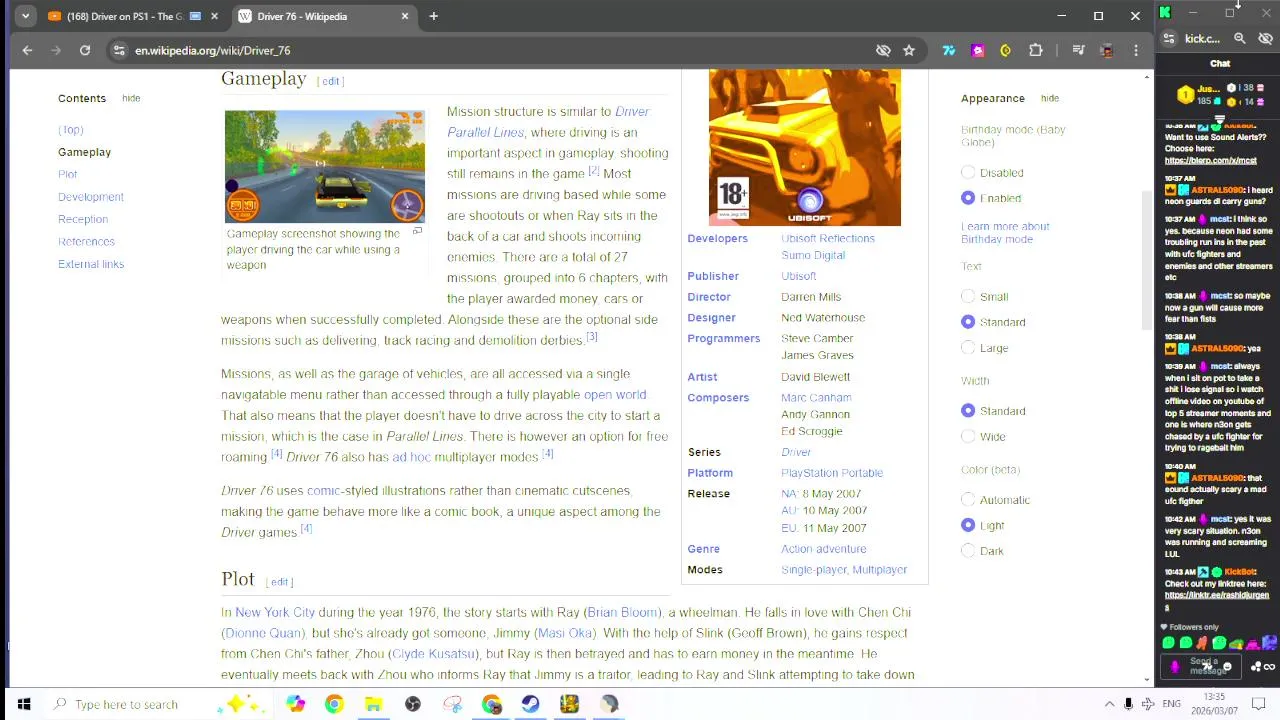The height and width of the screenshot is (720, 1280).
Task: Jump to External links in Contents
Action: [x=91, y=264]
